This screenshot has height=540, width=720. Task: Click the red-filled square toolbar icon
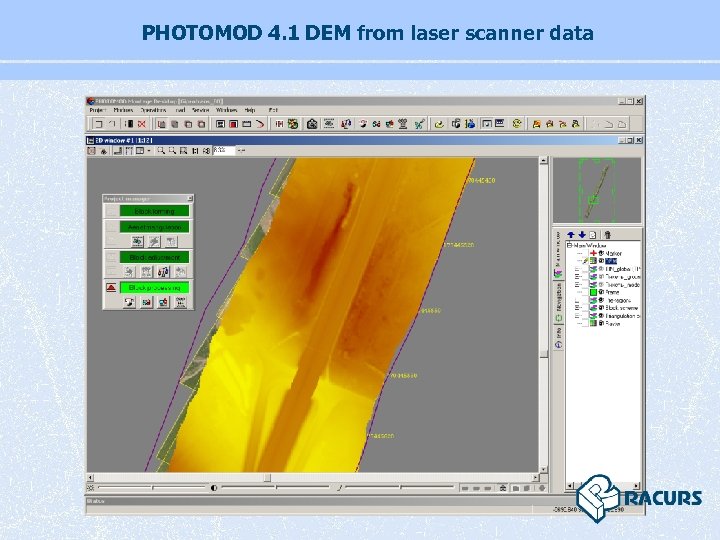coord(234,124)
